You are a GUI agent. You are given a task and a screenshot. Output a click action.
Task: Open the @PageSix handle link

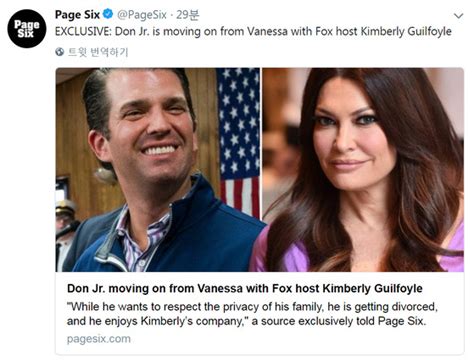[x=141, y=15]
